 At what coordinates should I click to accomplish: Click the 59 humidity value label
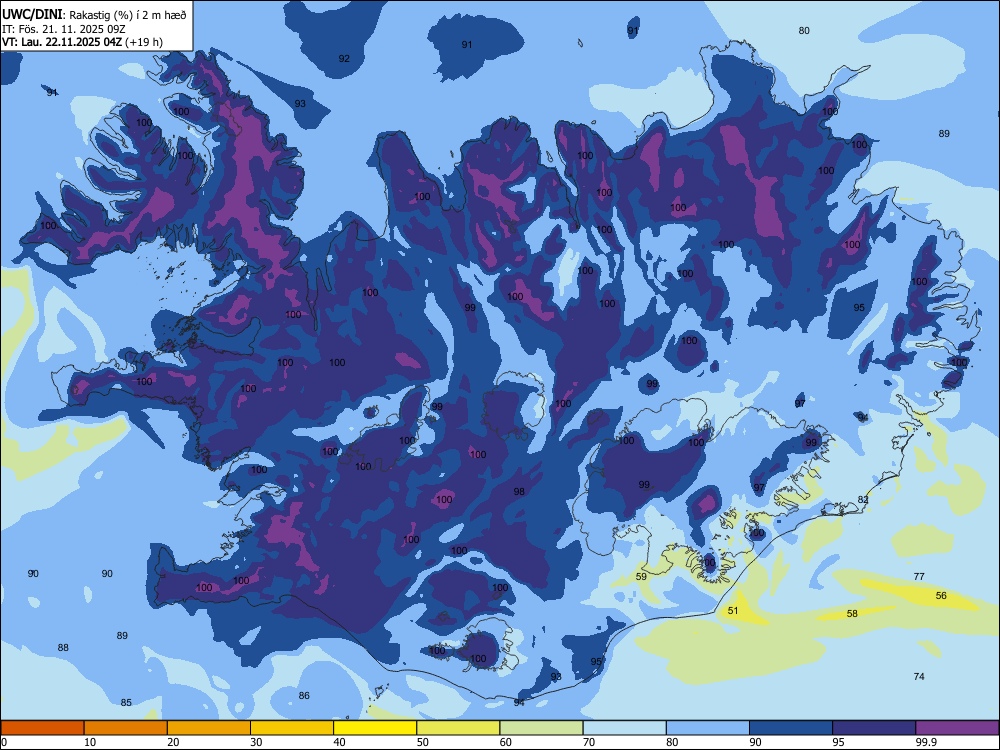[642, 577]
